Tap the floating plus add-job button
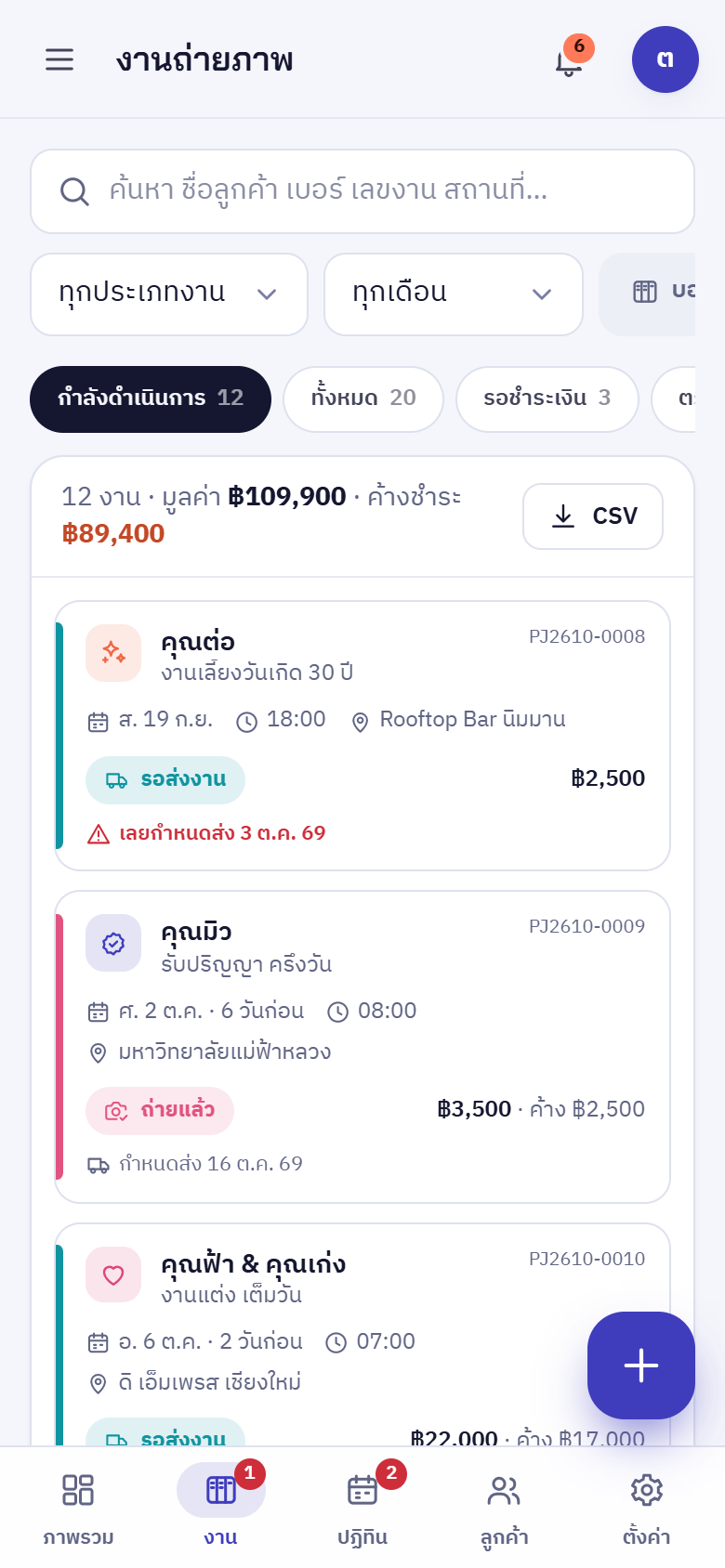 pyautogui.click(x=641, y=1365)
